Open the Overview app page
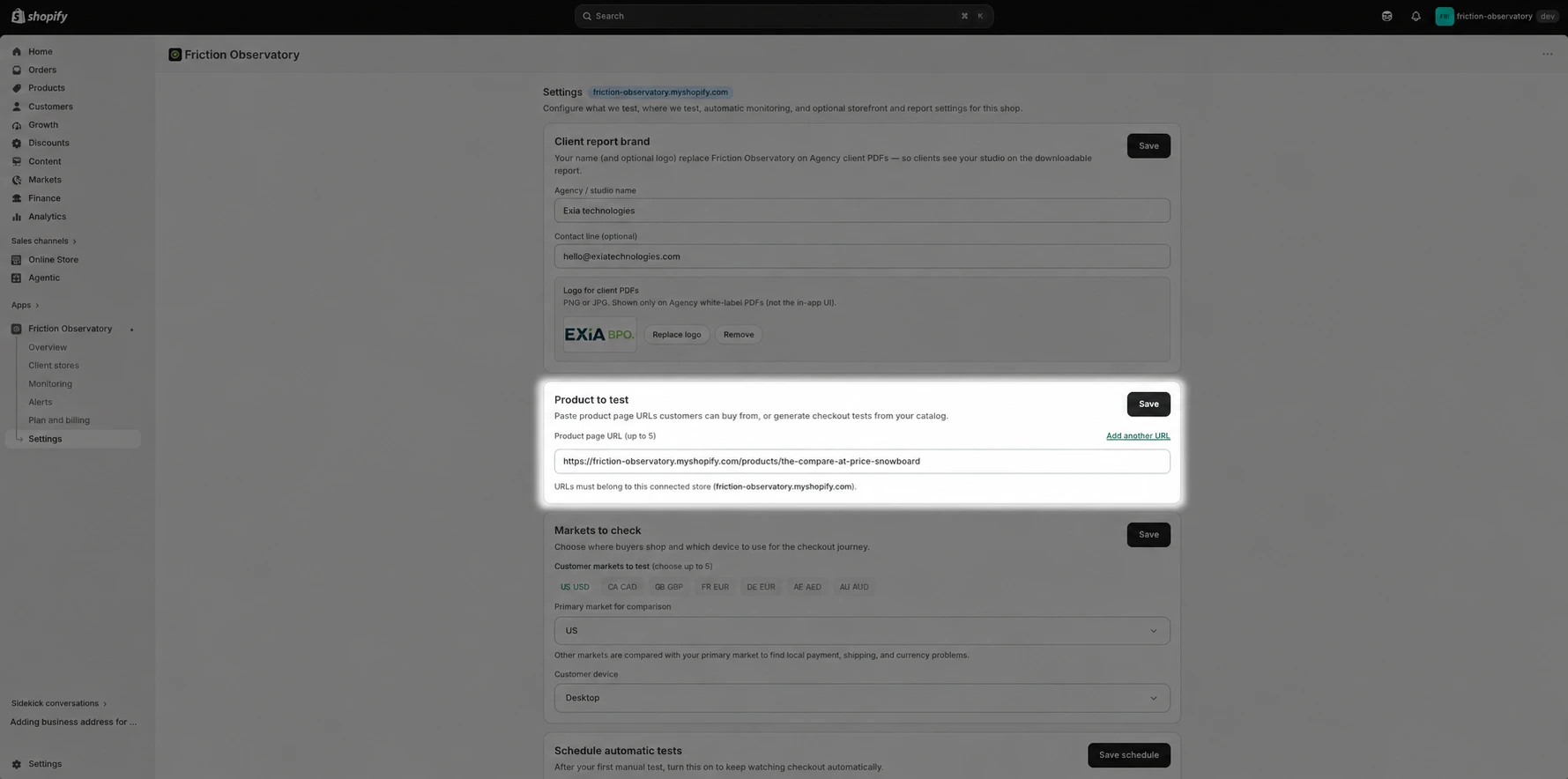 (48, 347)
